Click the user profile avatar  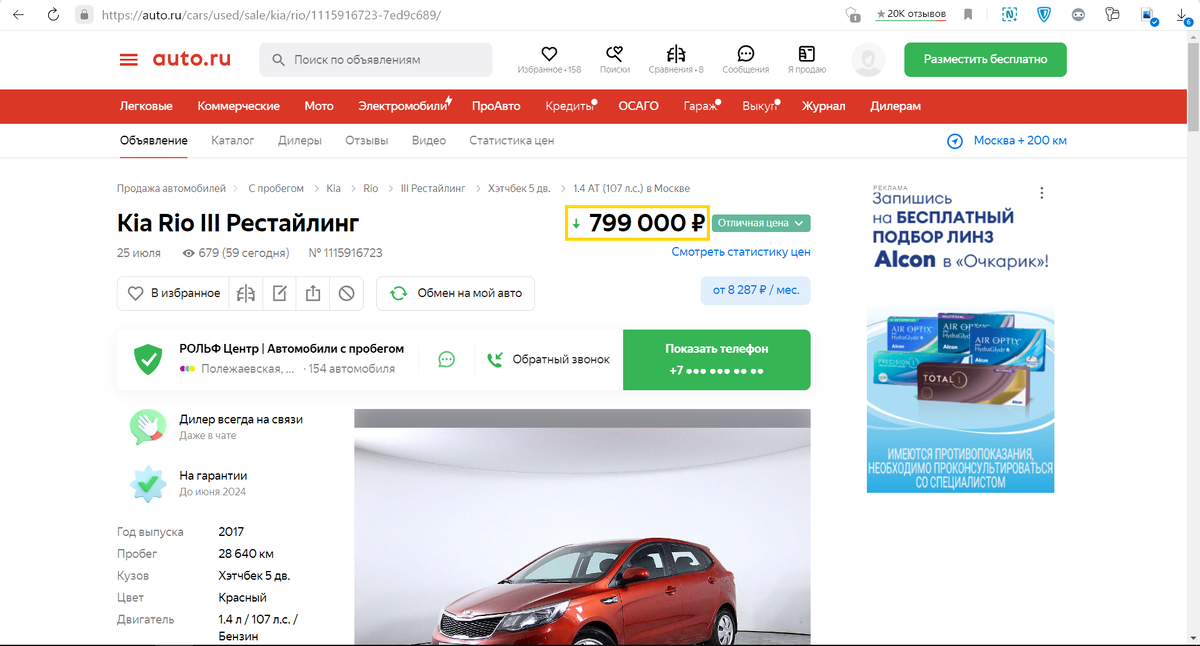pyautogui.click(x=867, y=60)
